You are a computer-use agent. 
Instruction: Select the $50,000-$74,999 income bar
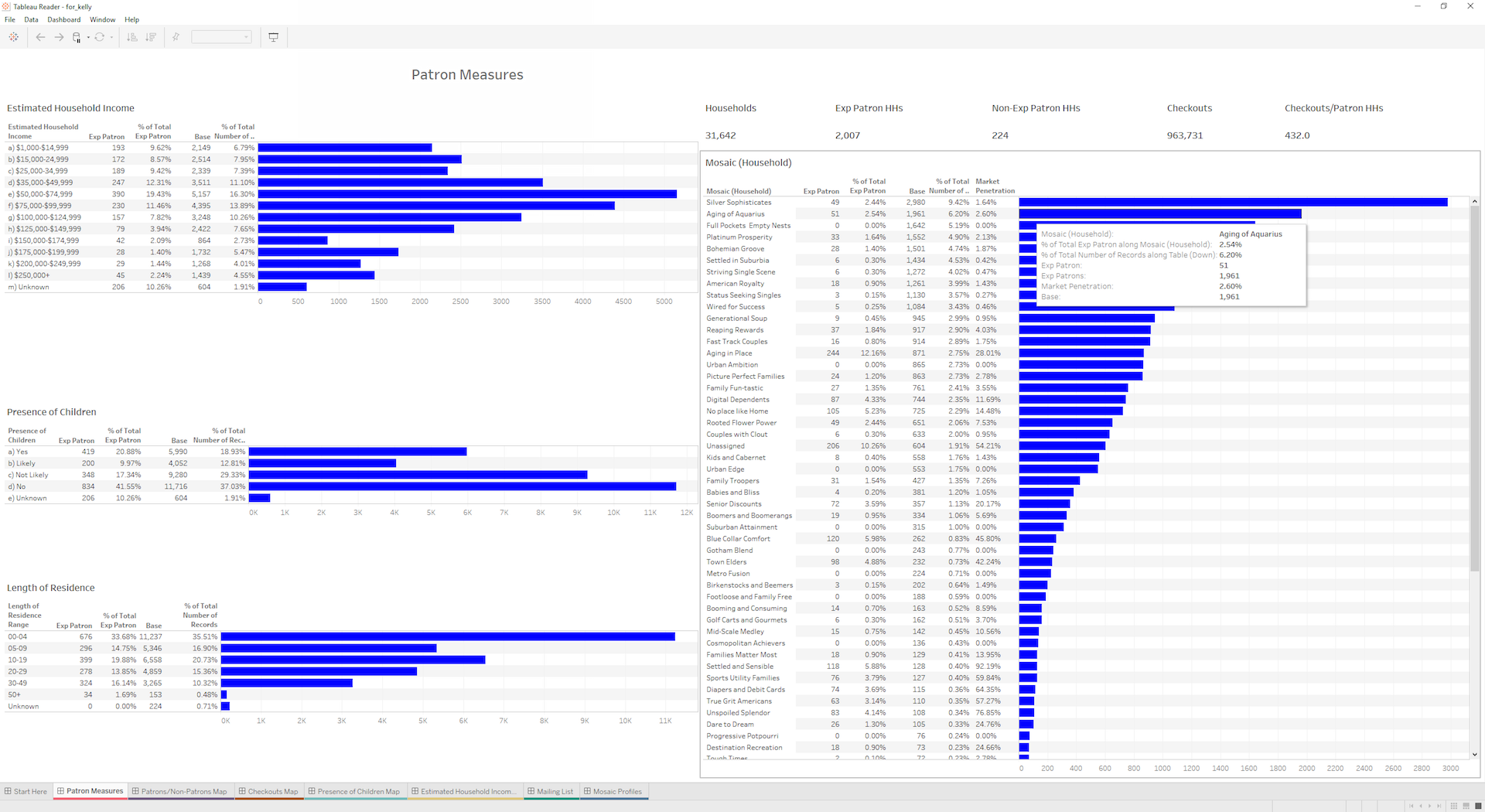(x=467, y=194)
